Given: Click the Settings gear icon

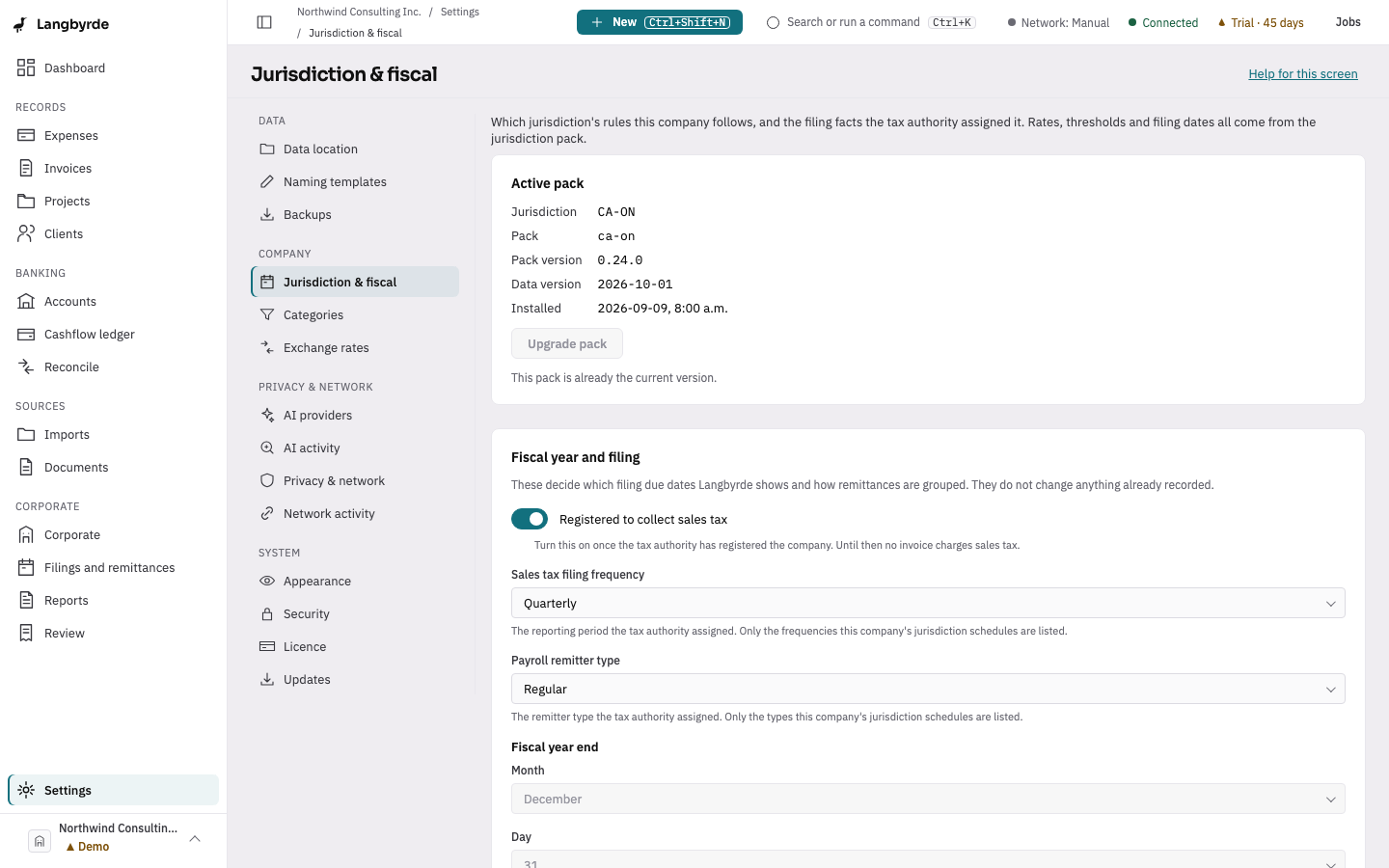Looking at the screenshot, I should tap(26, 790).
